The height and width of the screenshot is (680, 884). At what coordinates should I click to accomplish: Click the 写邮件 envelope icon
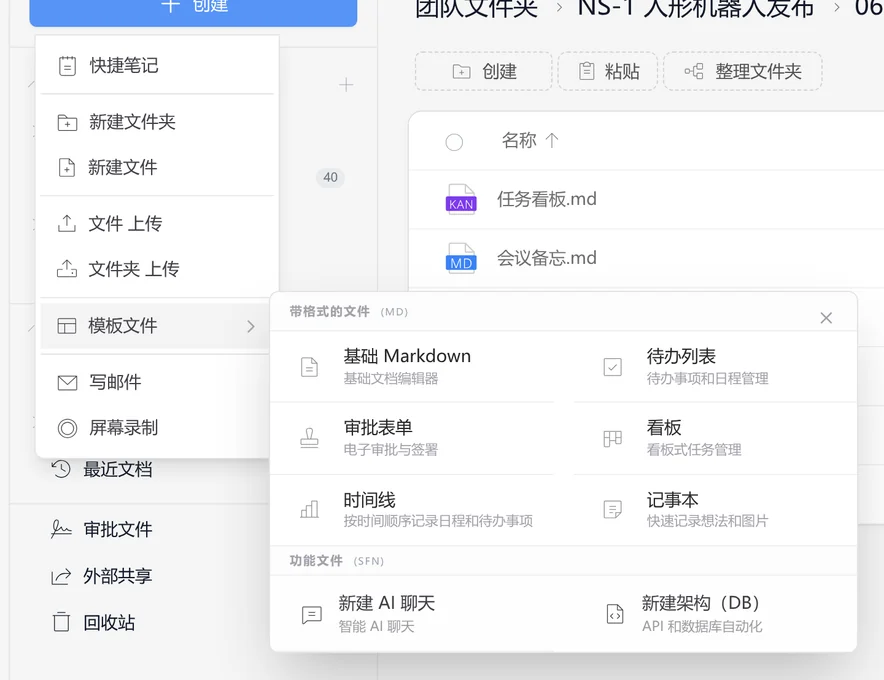point(67,383)
